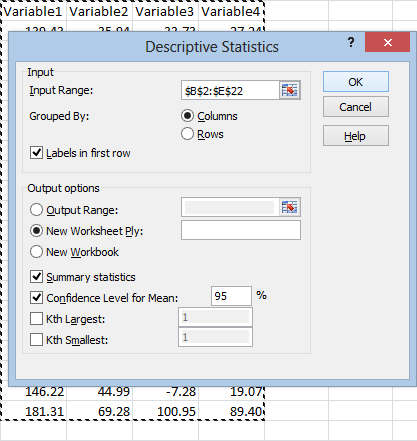Viewport: 417px width, 441px height.
Task: Click the OK button
Action: 356,82
